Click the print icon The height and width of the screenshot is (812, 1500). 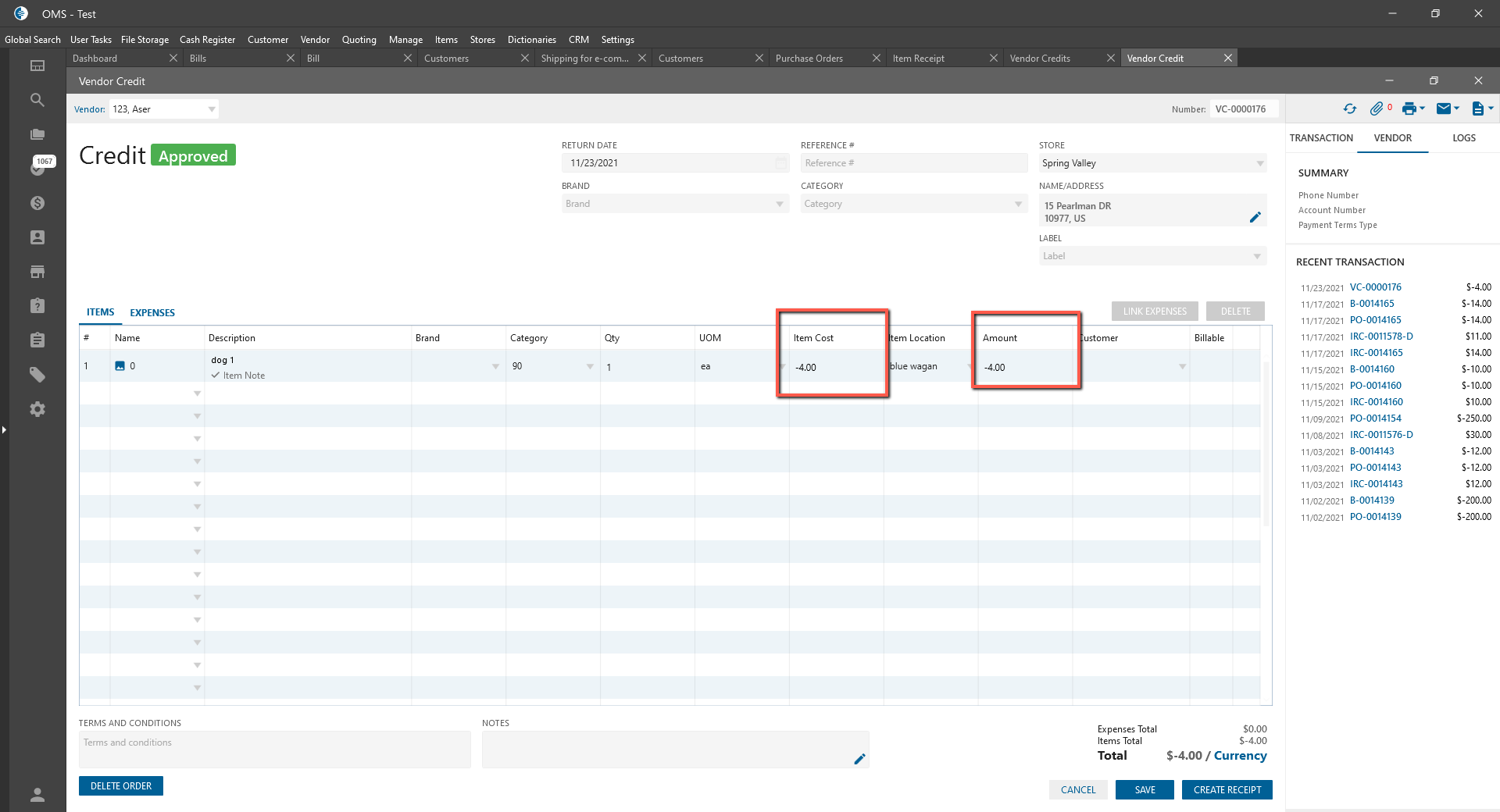click(x=1409, y=109)
